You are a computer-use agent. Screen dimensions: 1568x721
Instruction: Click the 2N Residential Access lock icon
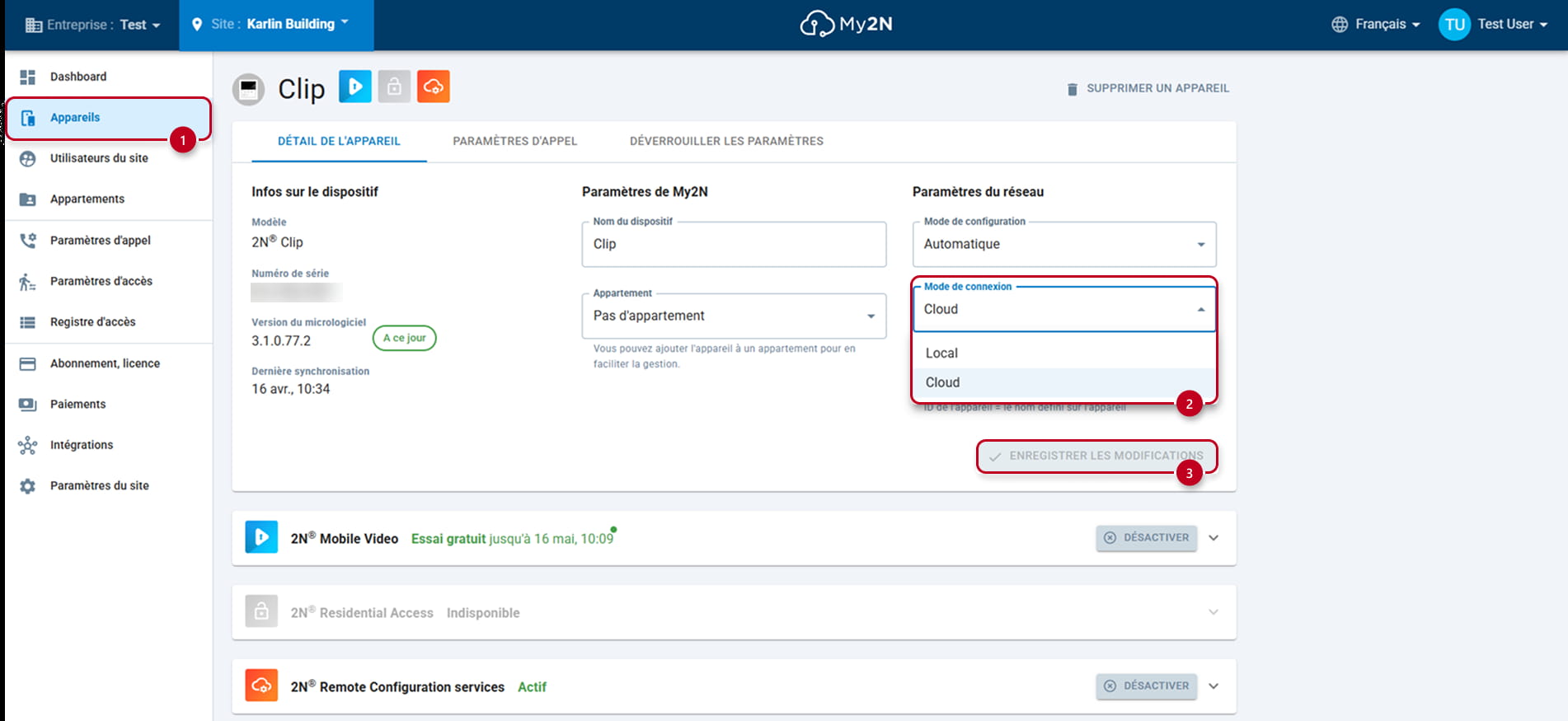[x=261, y=611]
